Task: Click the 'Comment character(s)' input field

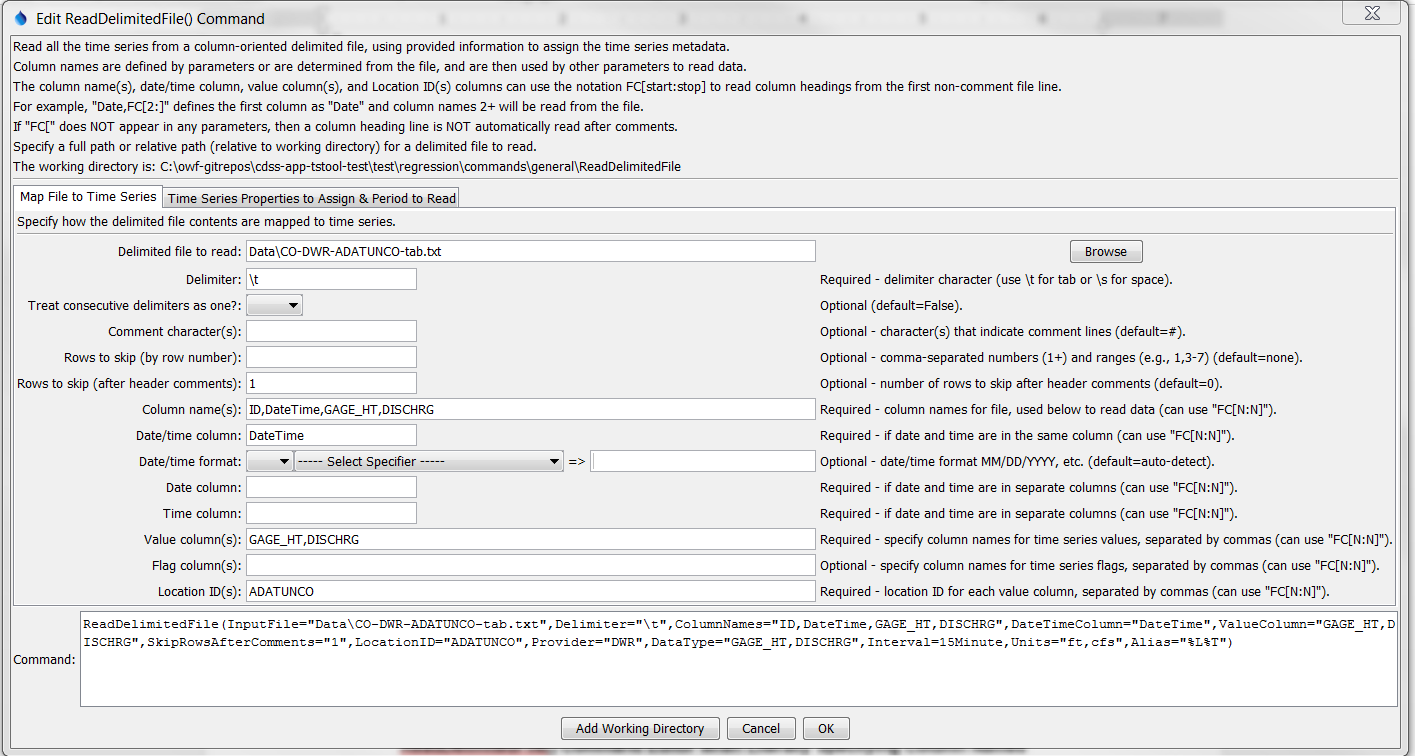Action: [x=331, y=331]
